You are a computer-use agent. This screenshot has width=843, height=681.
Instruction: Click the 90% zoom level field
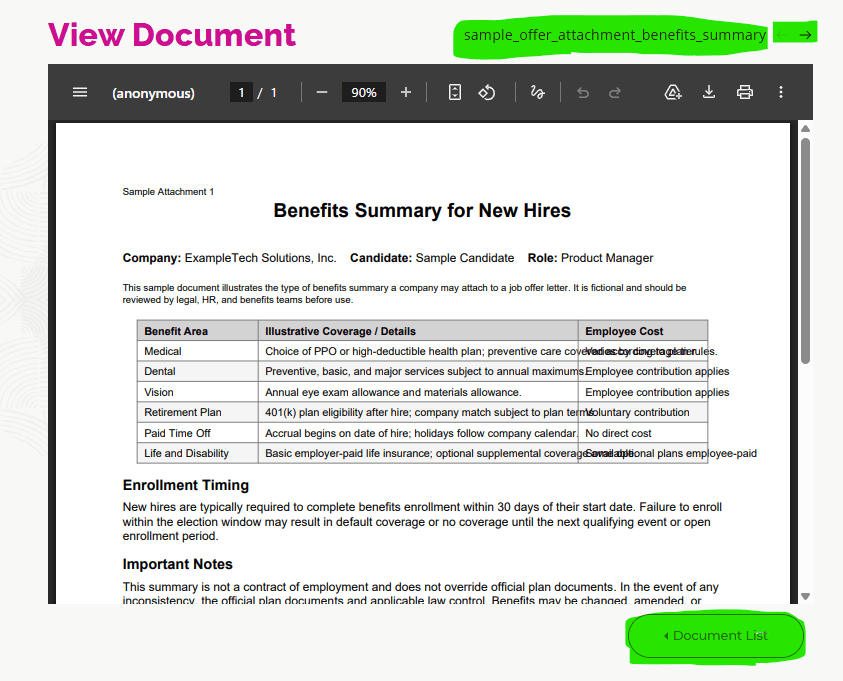(x=364, y=92)
